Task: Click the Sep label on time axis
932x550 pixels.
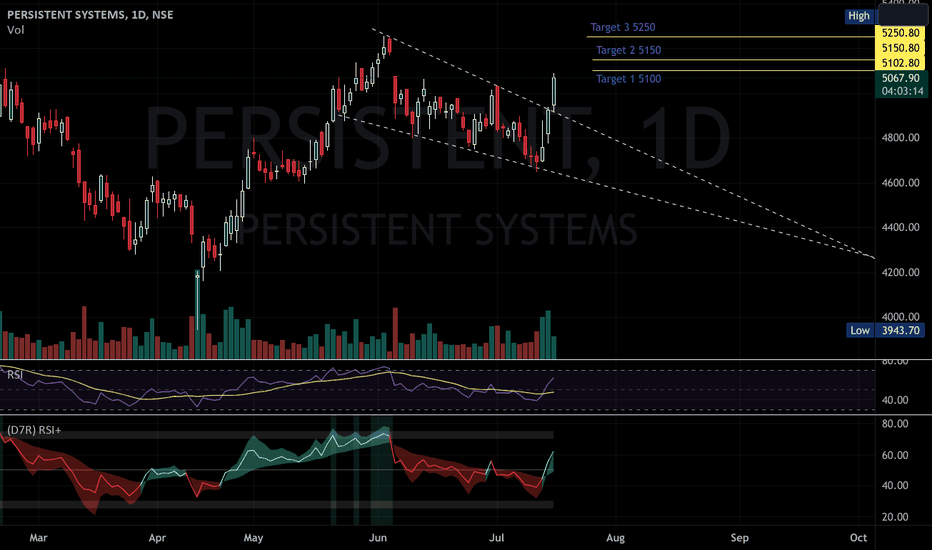Action: [739, 538]
